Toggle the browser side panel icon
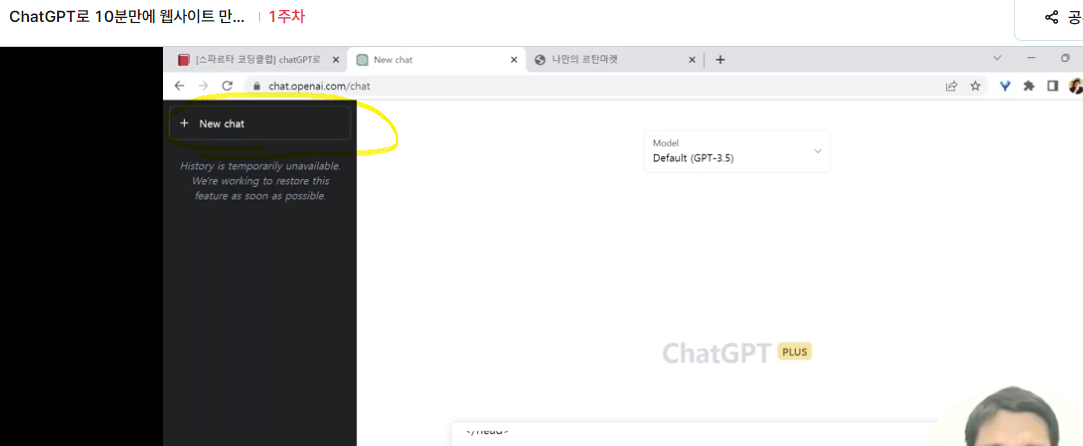Screen dimensions: 1083x446 pyautogui.click(x=1053, y=86)
